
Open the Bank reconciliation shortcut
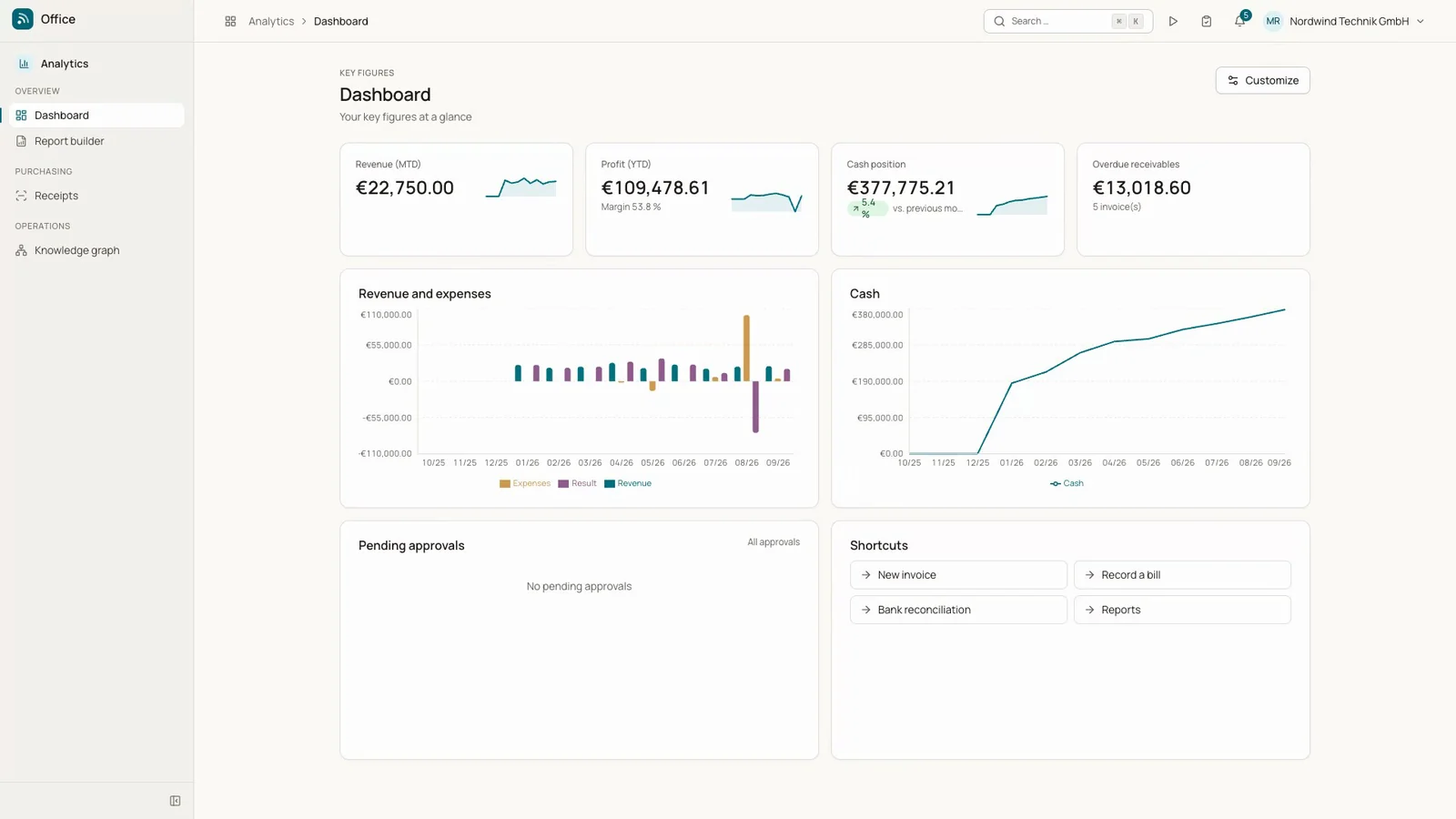[958, 610]
